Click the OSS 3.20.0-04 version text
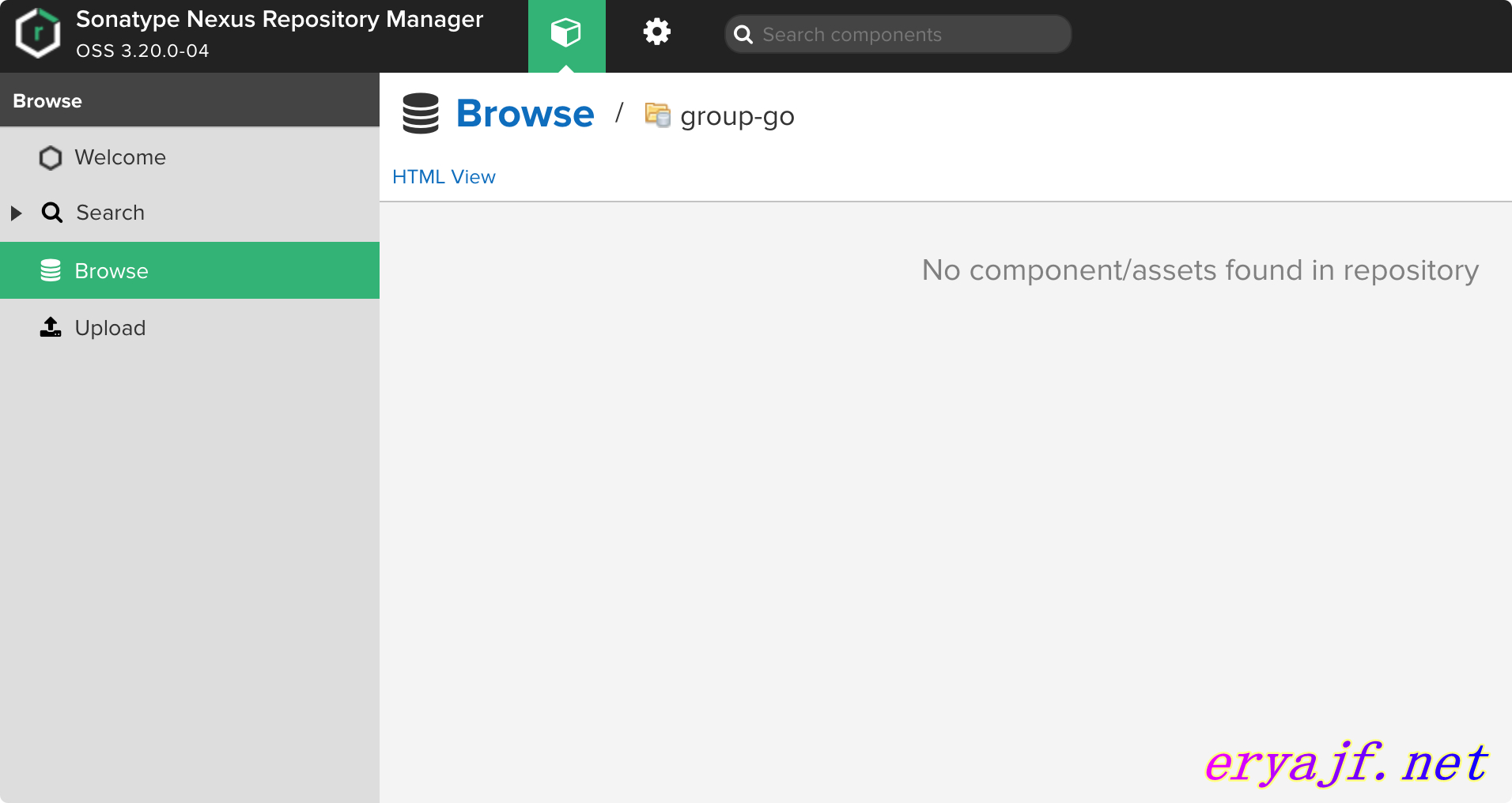This screenshot has width=1512, height=803. point(142,51)
